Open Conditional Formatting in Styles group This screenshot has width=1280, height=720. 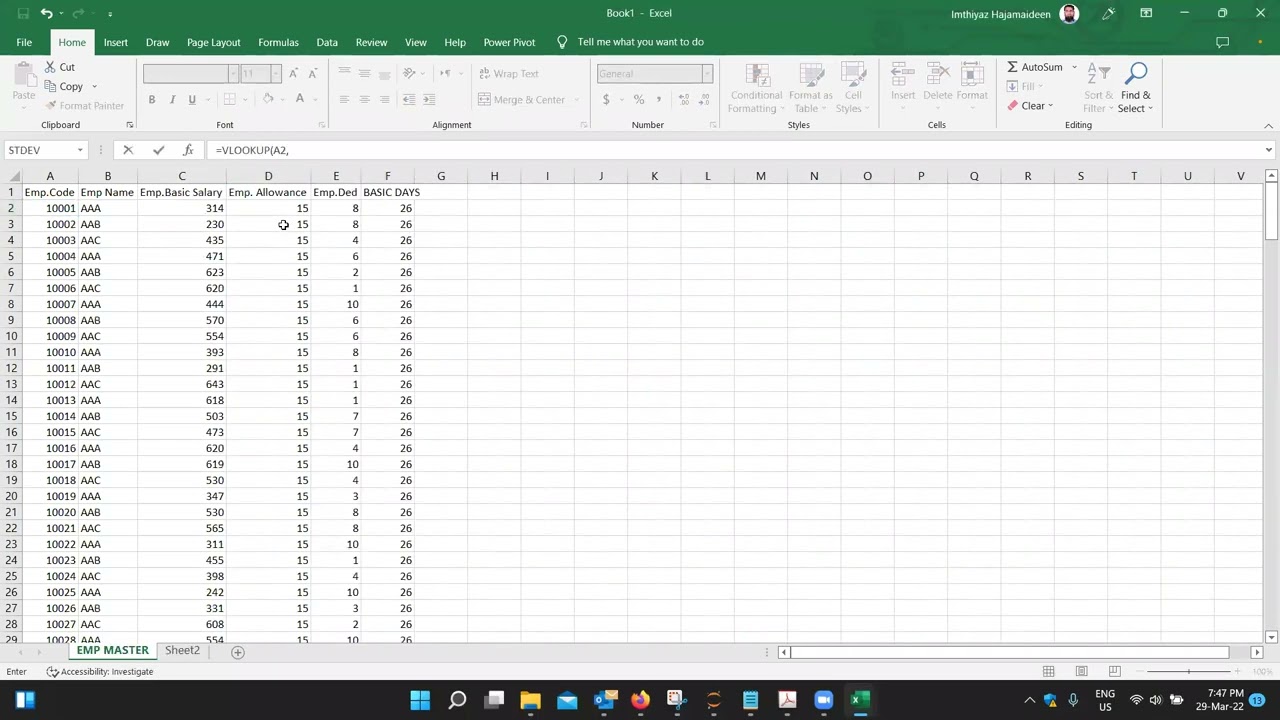coord(756,88)
